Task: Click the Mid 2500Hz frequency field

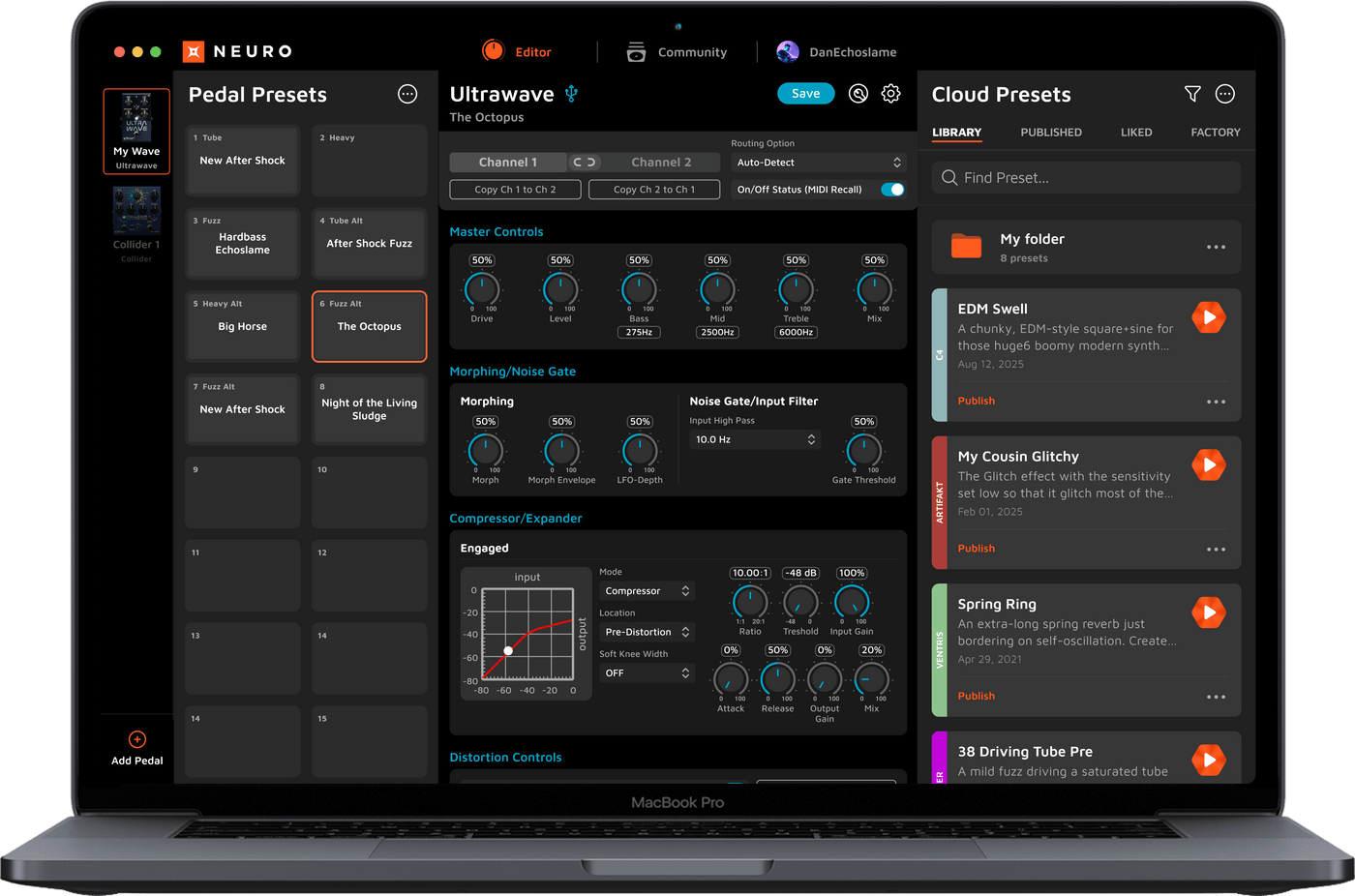Action: [717, 332]
